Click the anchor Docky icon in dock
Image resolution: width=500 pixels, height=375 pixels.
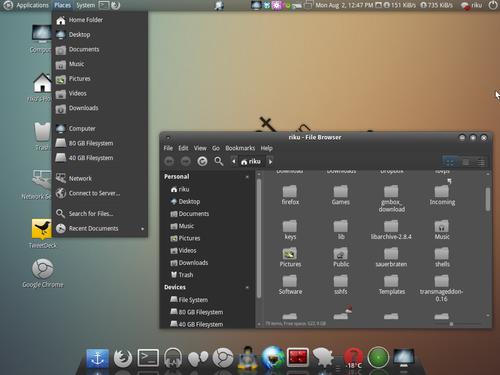pos(97,359)
